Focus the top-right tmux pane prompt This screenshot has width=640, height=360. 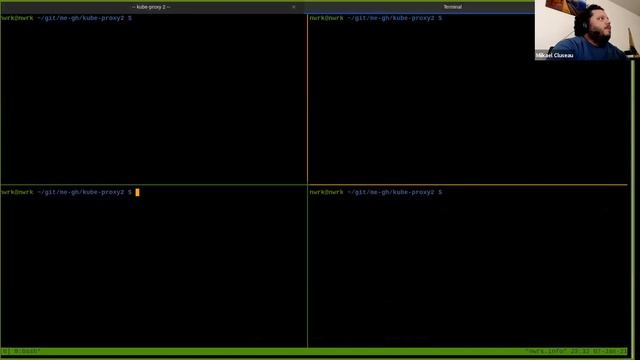(x=376, y=18)
